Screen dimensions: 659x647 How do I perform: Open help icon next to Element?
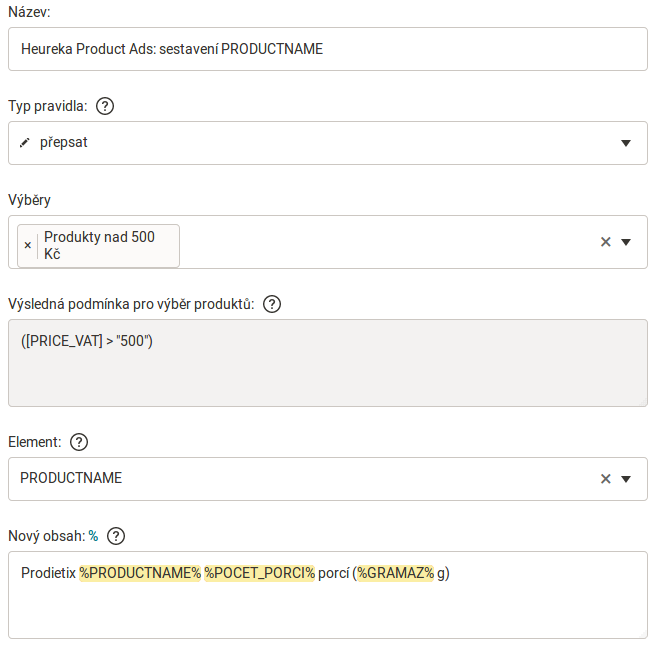coord(79,442)
